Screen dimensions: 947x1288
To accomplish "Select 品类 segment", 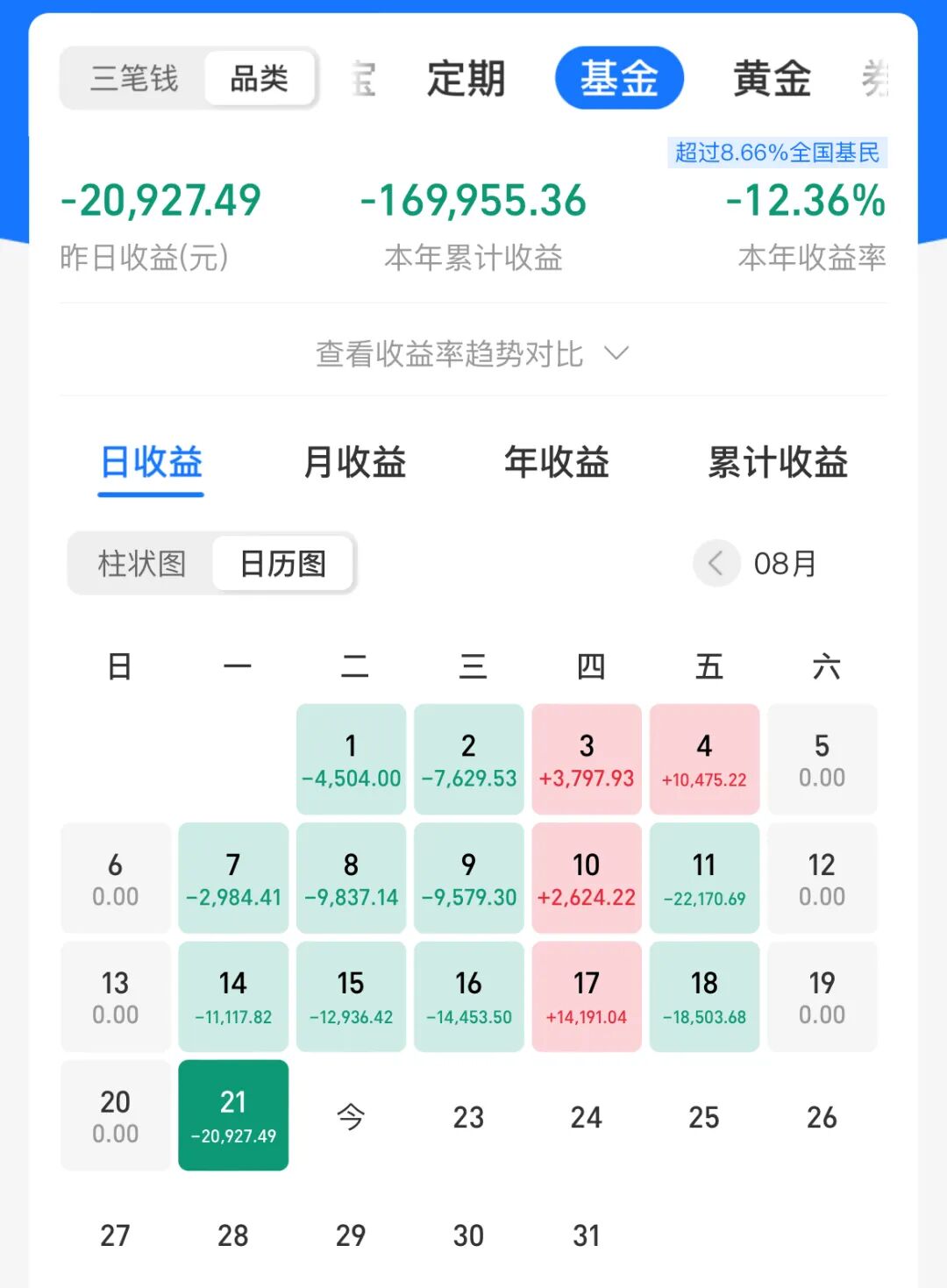I will click(x=260, y=79).
